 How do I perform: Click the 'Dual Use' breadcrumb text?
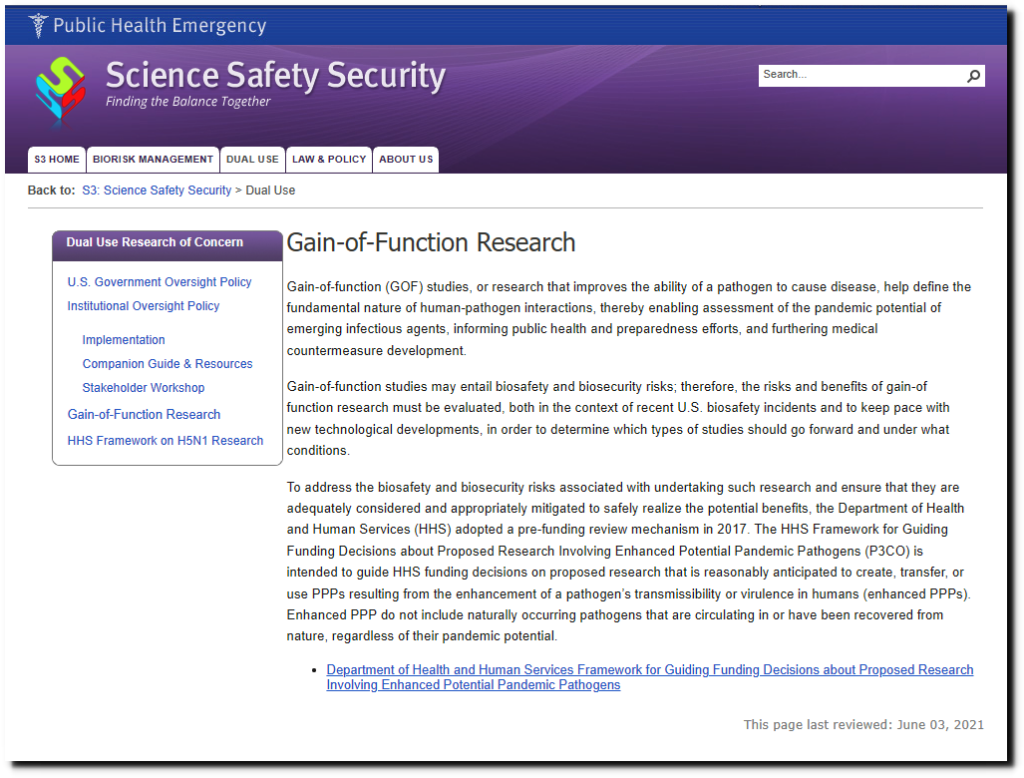coord(270,190)
